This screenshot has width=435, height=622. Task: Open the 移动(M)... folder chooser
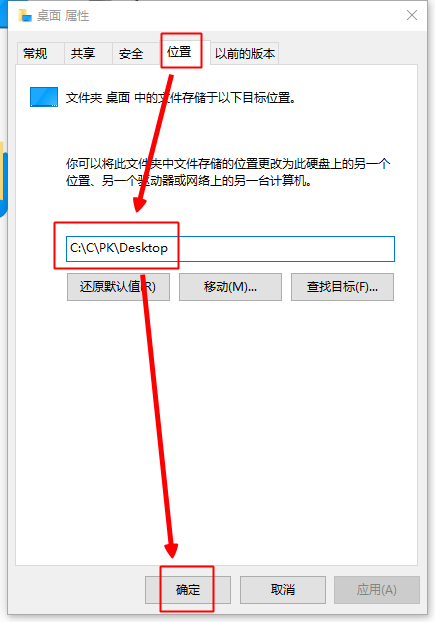point(230,287)
